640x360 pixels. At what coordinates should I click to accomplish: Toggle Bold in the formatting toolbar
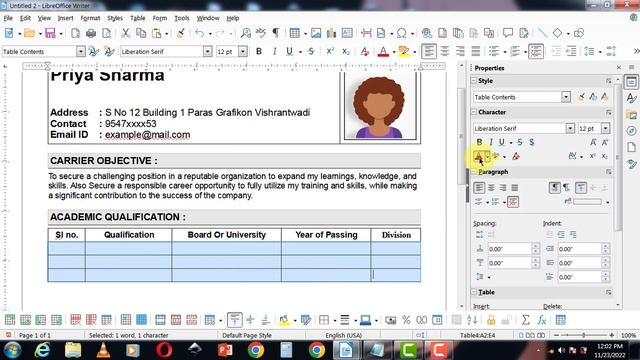coord(259,51)
